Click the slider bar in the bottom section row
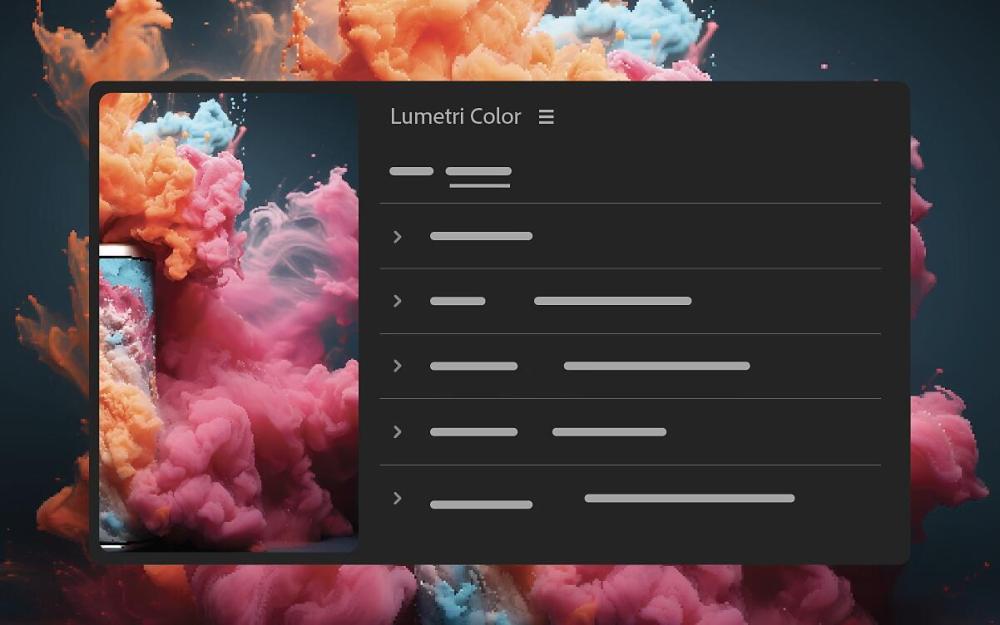Screen dimensions: 1000x625 (689, 498)
